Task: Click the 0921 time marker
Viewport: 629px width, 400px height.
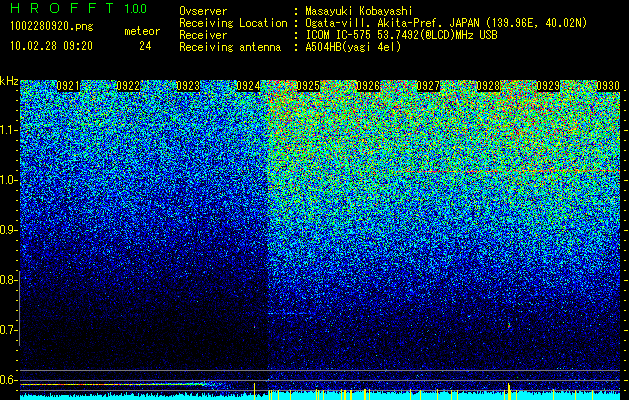Action: coord(68,86)
